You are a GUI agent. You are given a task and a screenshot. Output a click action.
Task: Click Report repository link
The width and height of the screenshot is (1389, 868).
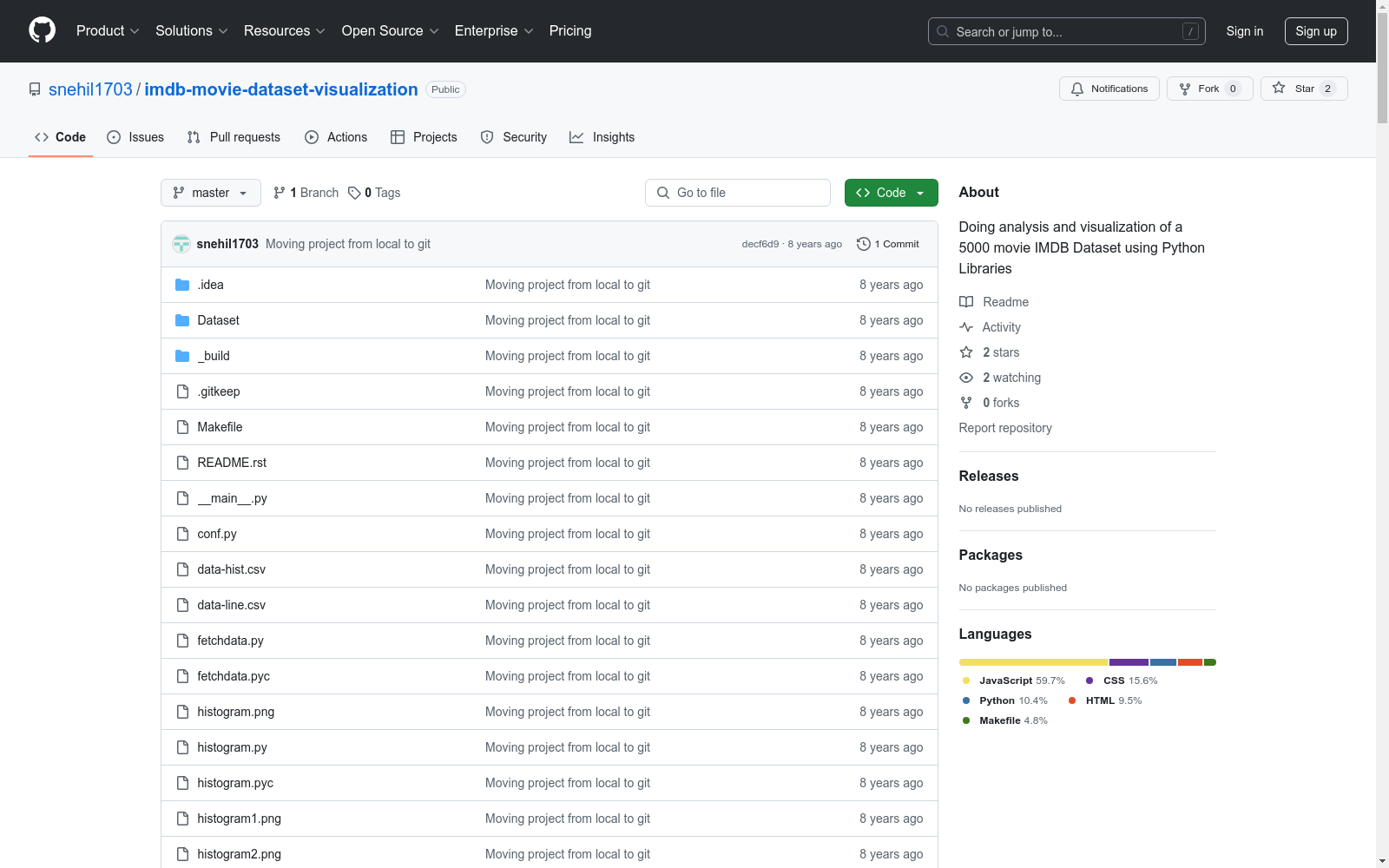coord(1005,428)
